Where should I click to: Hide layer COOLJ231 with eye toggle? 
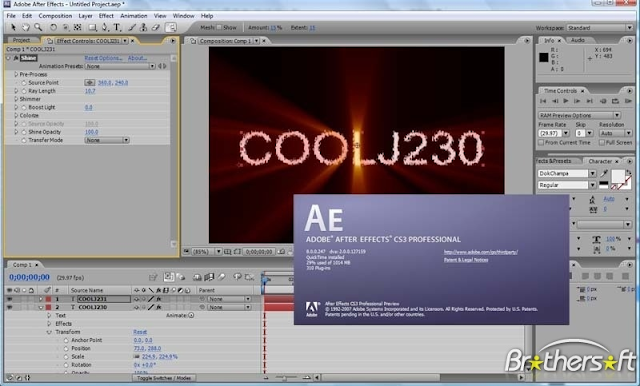point(9,299)
